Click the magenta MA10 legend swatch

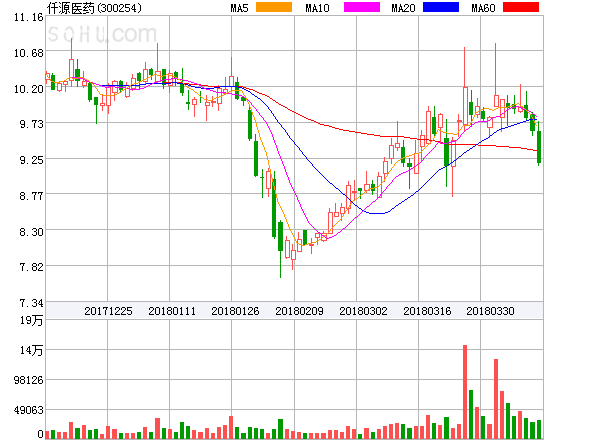(x=362, y=7)
